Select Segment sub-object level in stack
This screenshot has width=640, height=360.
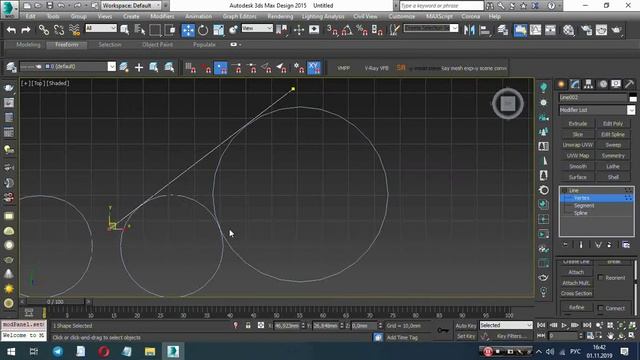pyautogui.click(x=584, y=206)
